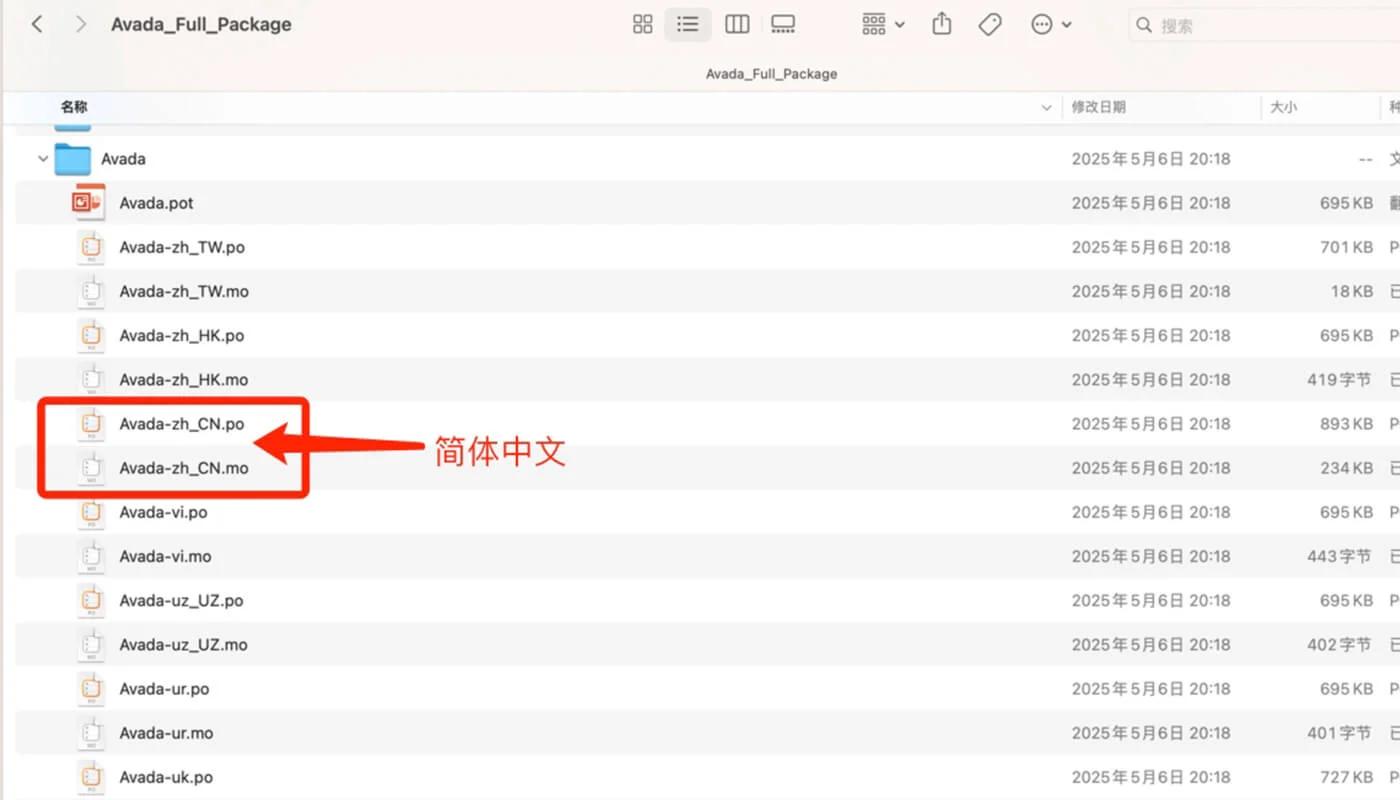Collapse the Avada folder disclosure triangle
The height and width of the screenshot is (800, 1400).
point(42,158)
